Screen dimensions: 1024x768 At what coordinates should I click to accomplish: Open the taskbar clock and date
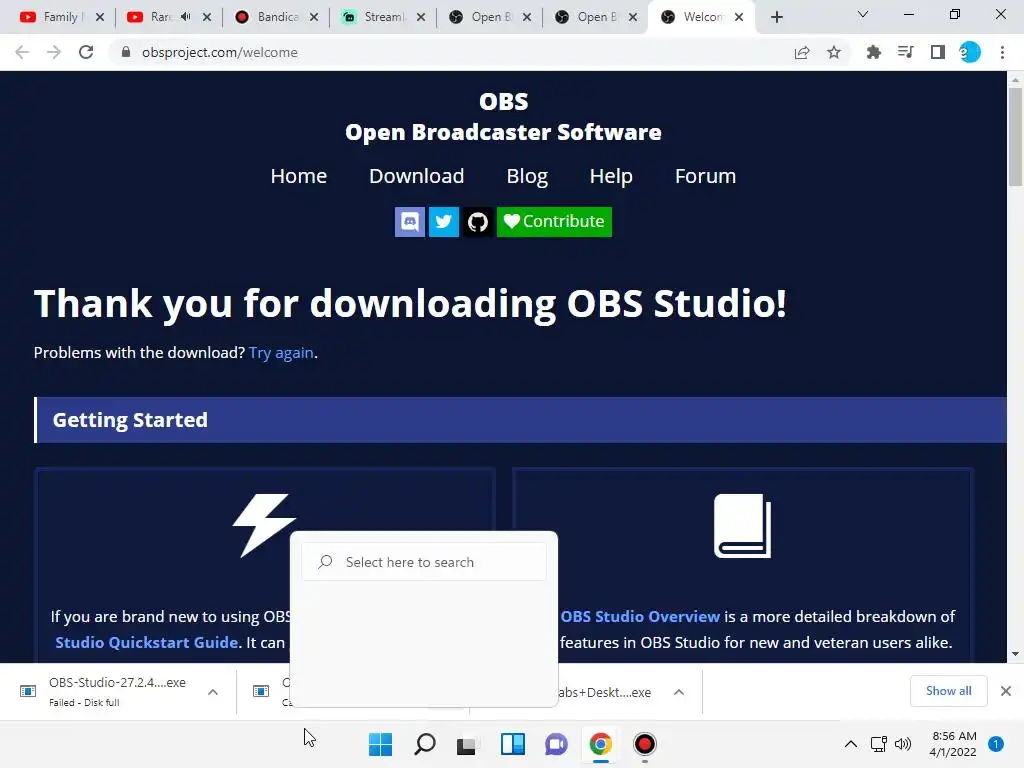point(953,744)
